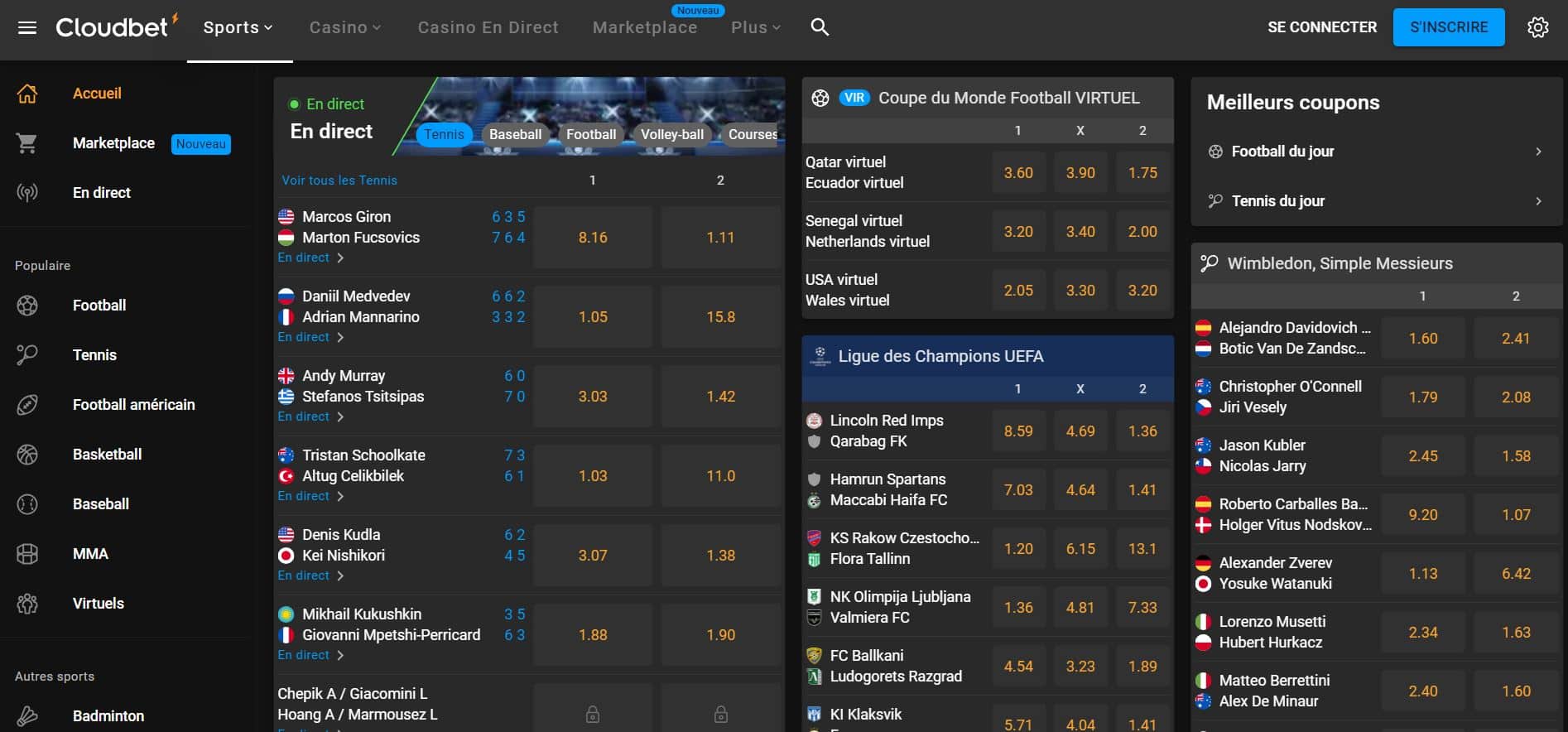1568x732 pixels.
Task: Switch to Tennis live tab
Action: [444, 134]
